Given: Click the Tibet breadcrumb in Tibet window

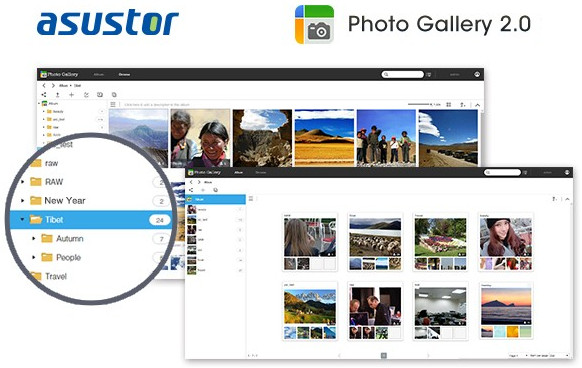Looking at the screenshot, I should [x=77, y=85].
